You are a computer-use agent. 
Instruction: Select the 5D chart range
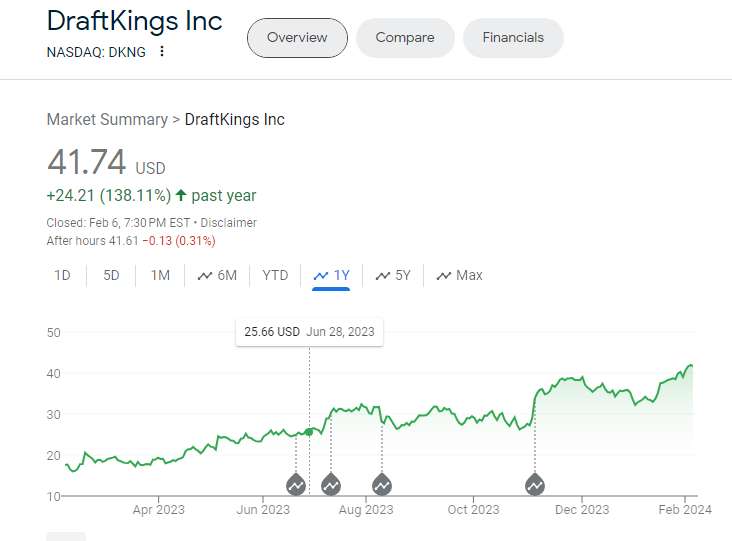pos(111,275)
